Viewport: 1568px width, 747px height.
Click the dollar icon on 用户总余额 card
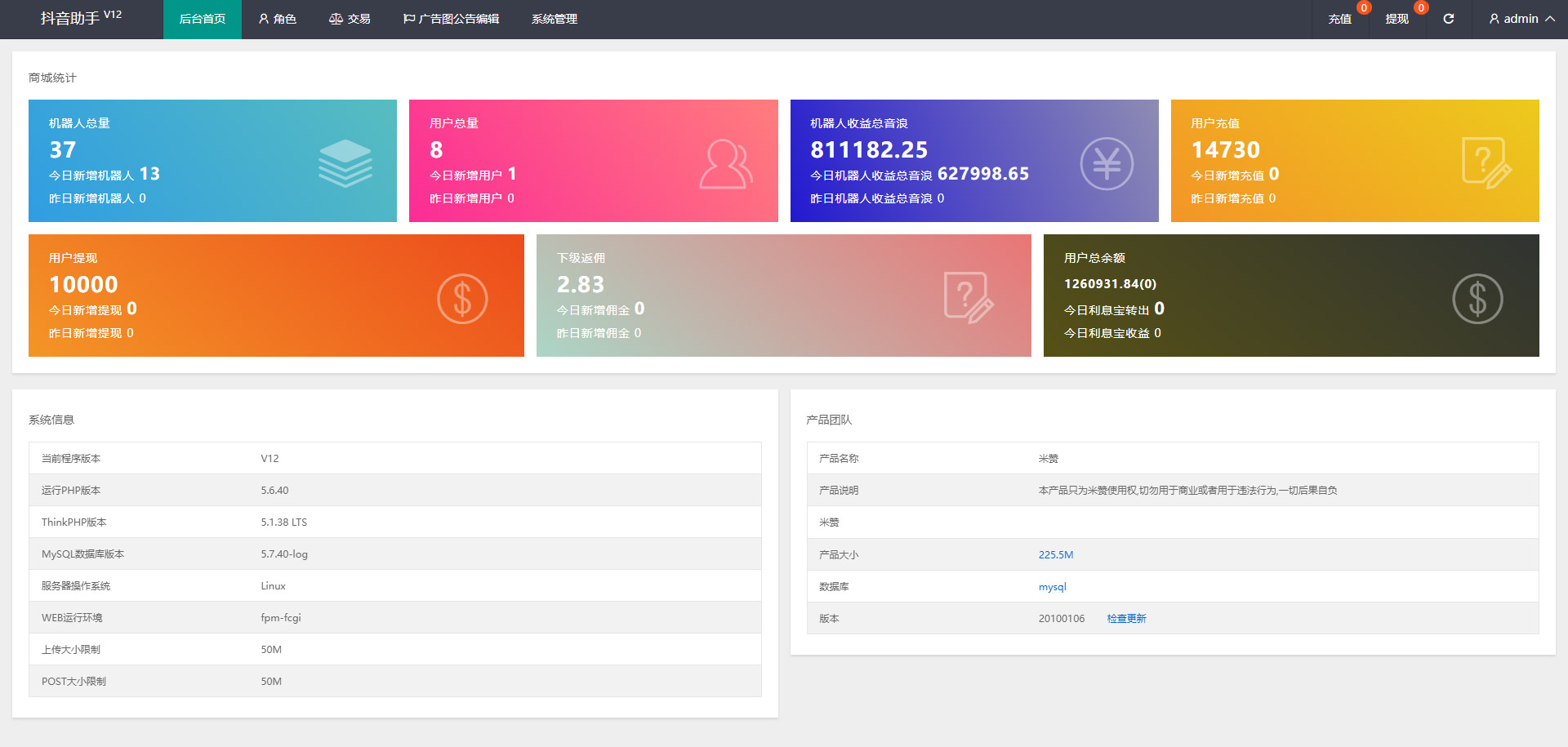1477,299
